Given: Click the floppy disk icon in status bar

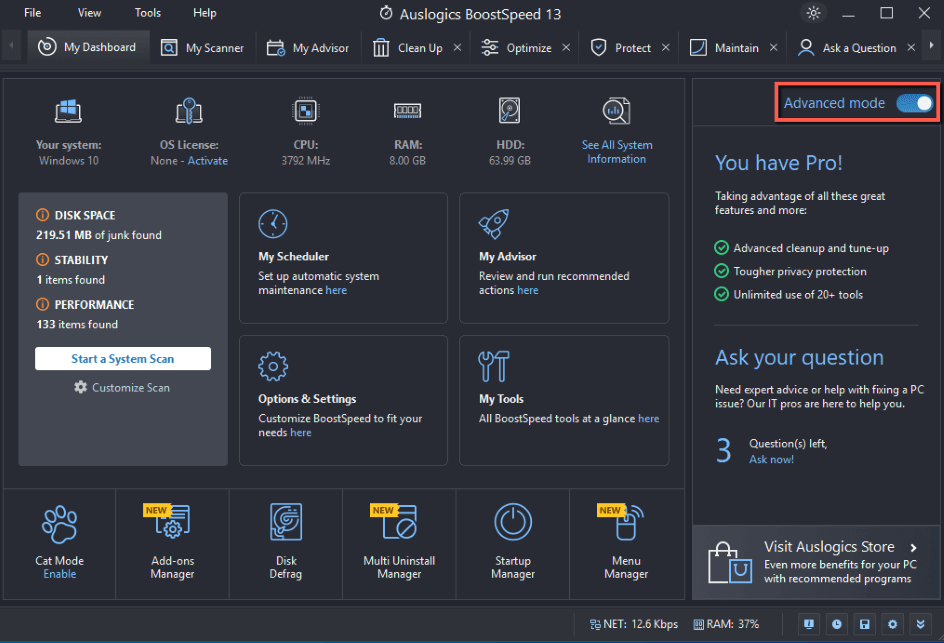Looking at the screenshot, I should point(865,624).
